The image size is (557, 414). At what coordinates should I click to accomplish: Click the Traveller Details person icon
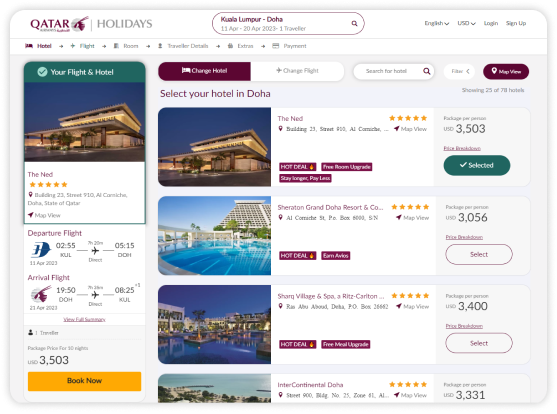tap(160, 46)
